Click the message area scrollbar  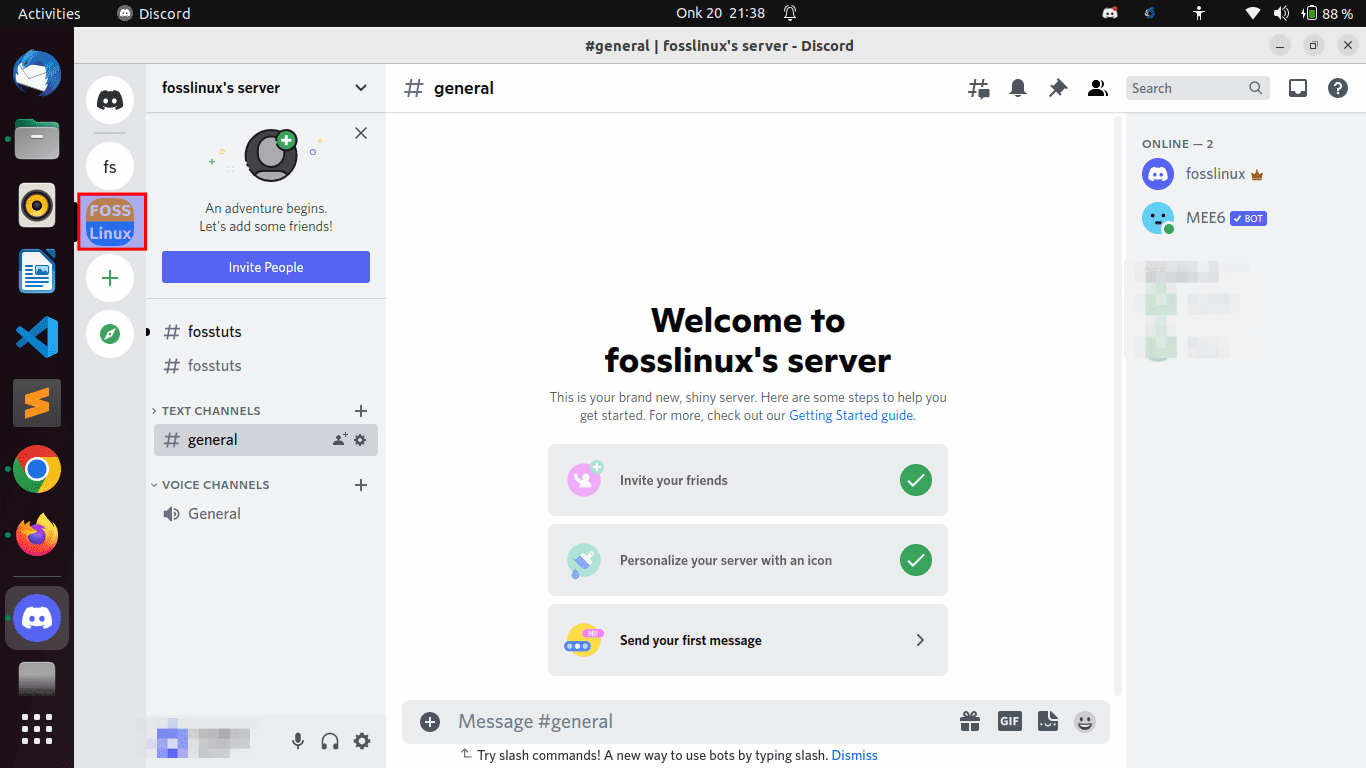(x=1118, y=405)
